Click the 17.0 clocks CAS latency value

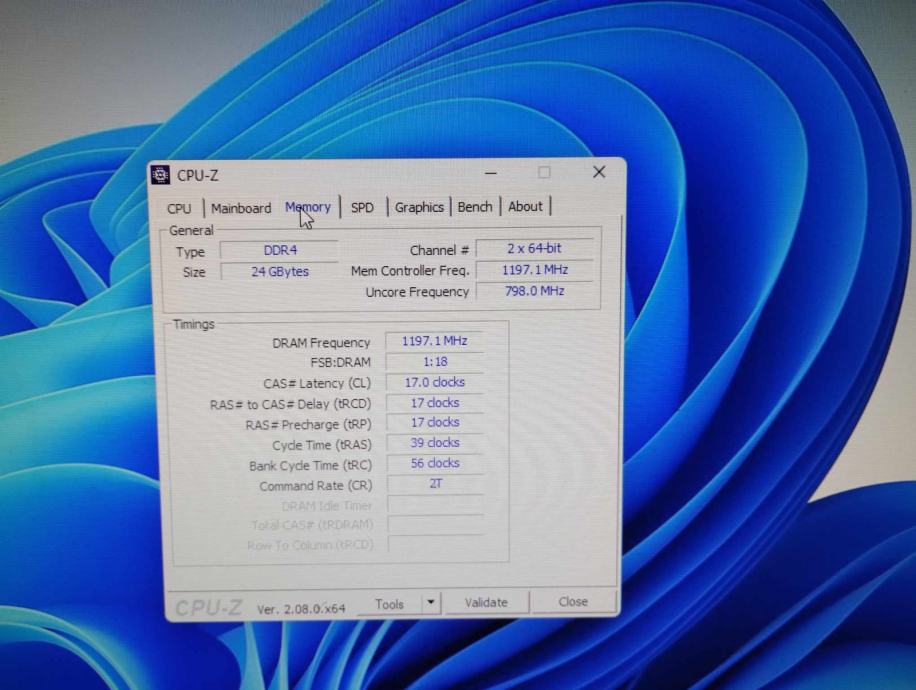click(x=435, y=382)
